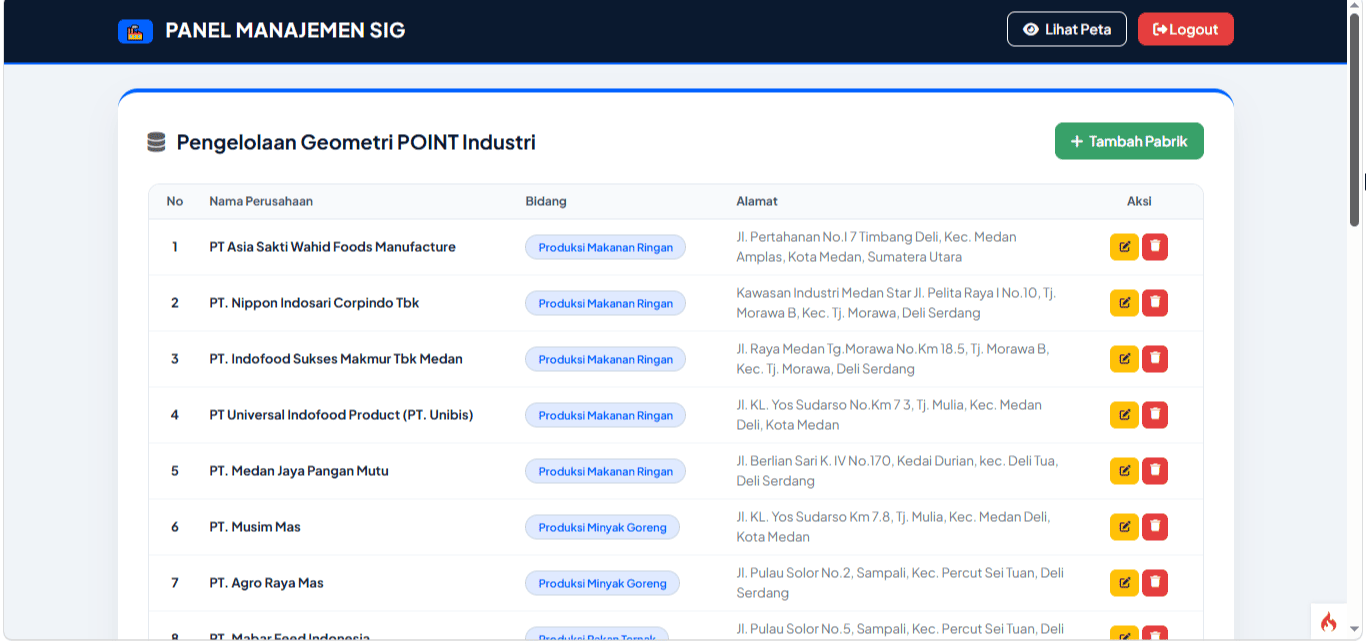Select company name PT. Medan Jaya Pangan Mutu
The height and width of the screenshot is (641, 1366).
299,471
